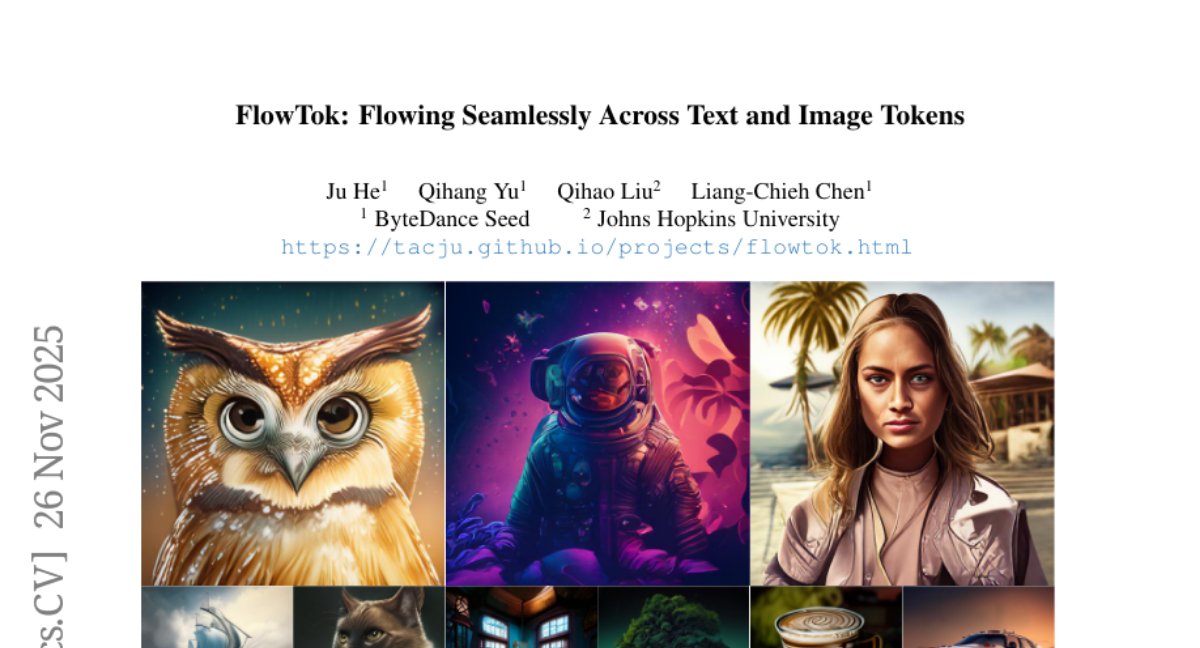
Task: Select the cs.CV category sidebar text
Action: point(49,598)
